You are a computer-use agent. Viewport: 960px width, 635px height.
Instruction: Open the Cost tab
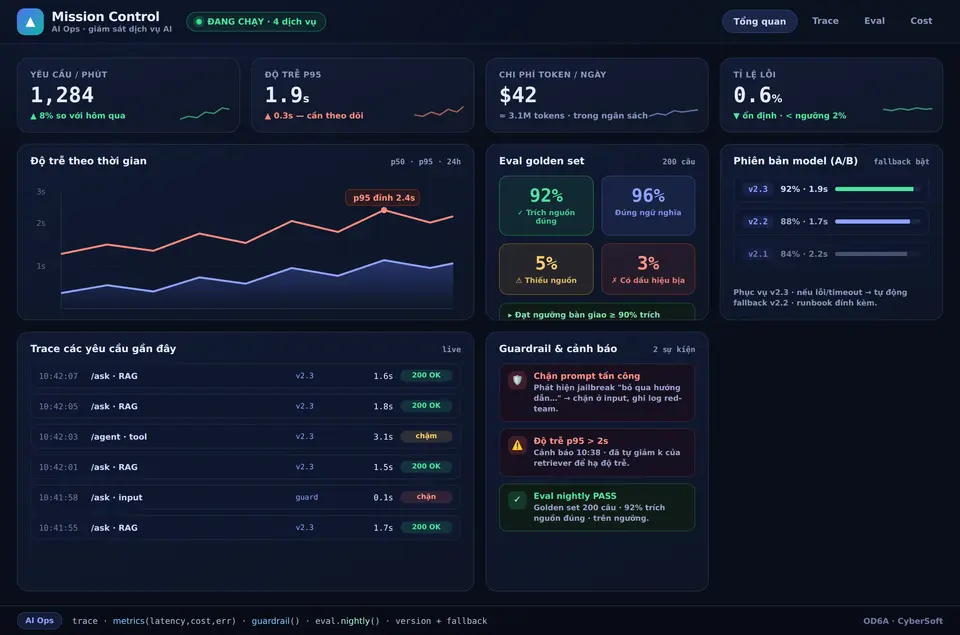click(x=921, y=21)
